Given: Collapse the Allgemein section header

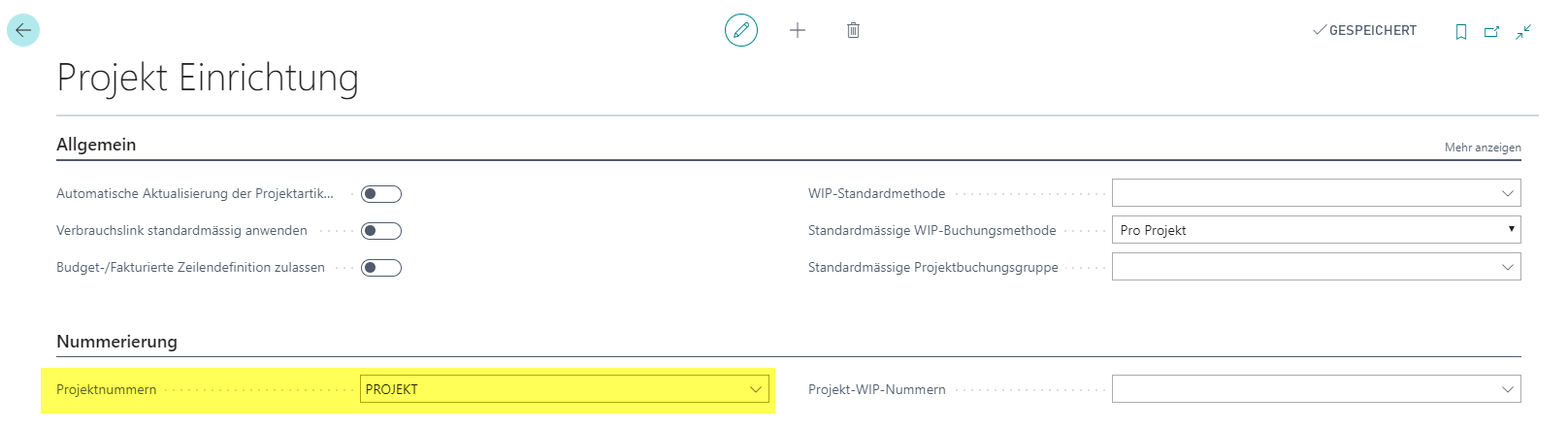Looking at the screenshot, I should click(96, 145).
